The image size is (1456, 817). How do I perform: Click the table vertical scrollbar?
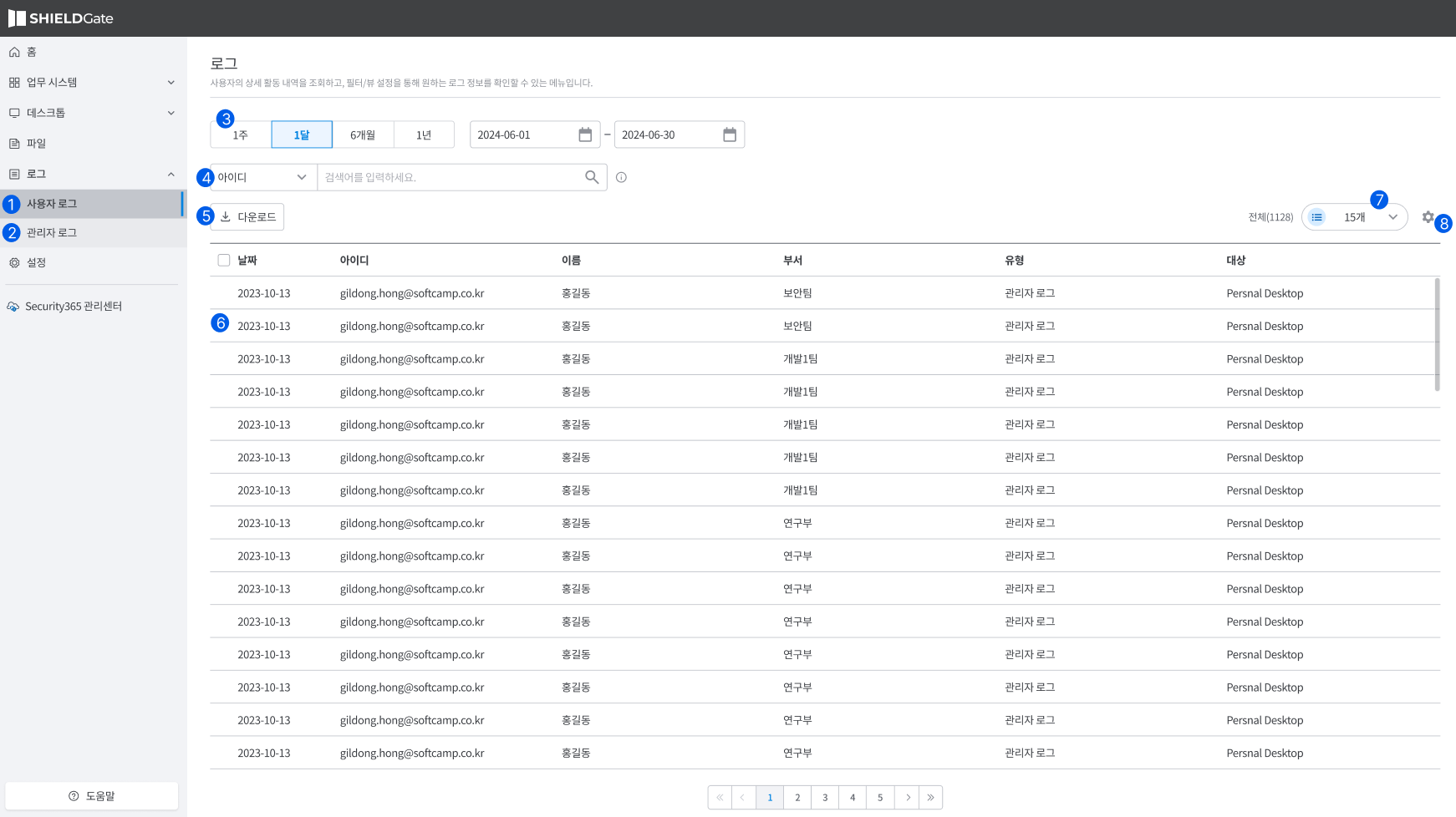point(1437,334)
